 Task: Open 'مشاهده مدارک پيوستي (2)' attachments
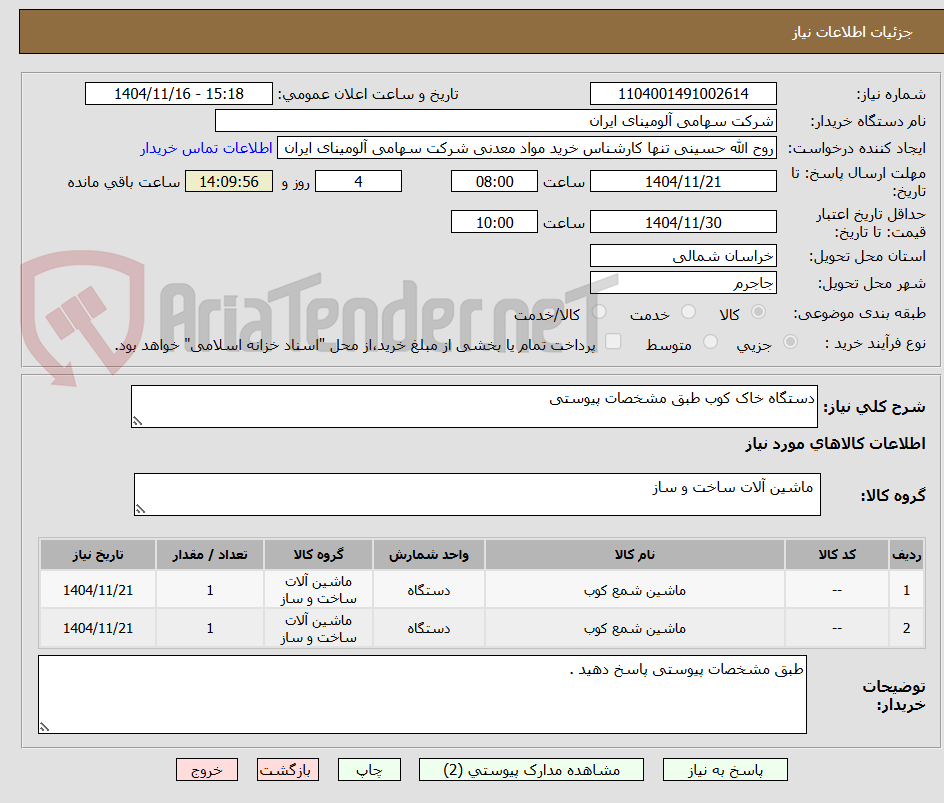531,770
